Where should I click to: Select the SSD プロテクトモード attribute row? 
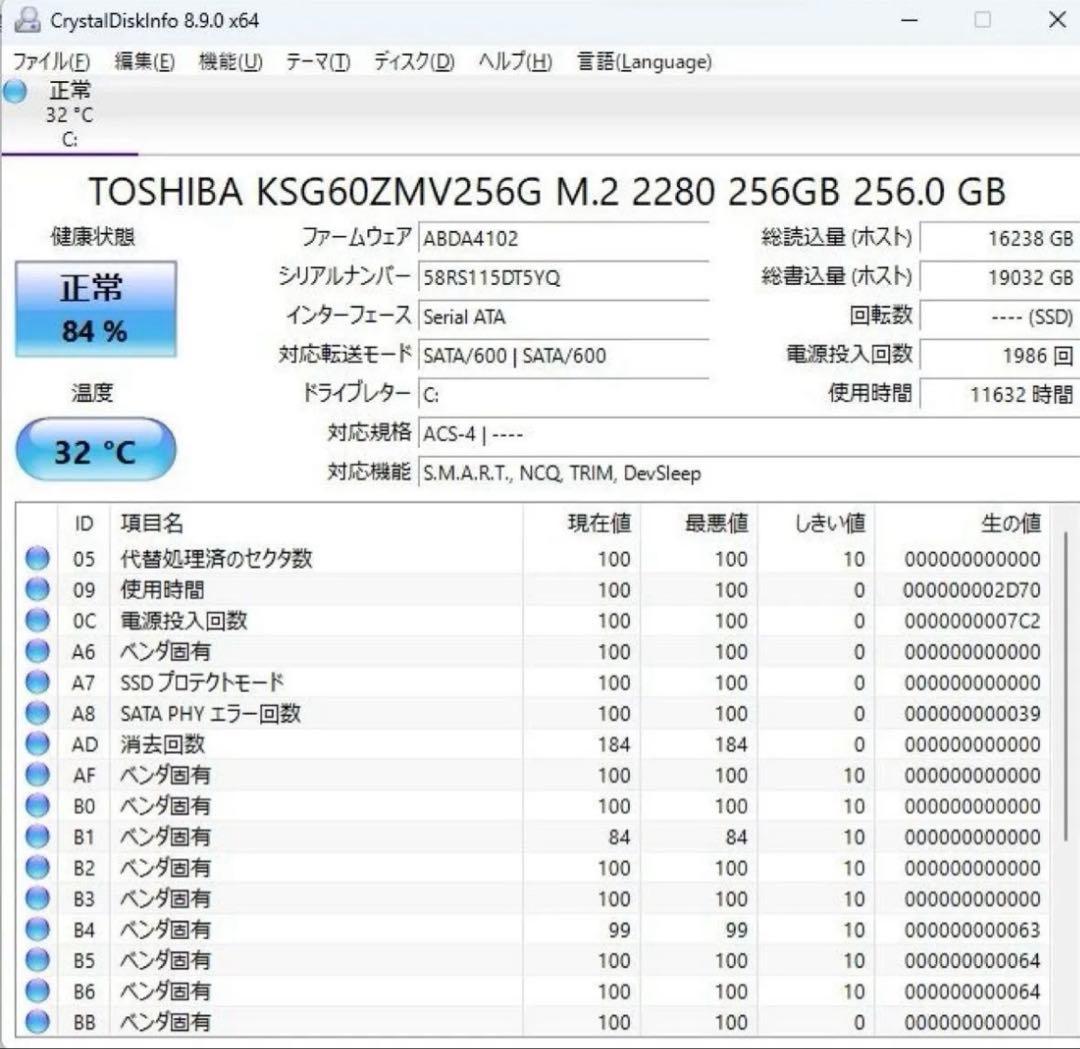[533, 683]
